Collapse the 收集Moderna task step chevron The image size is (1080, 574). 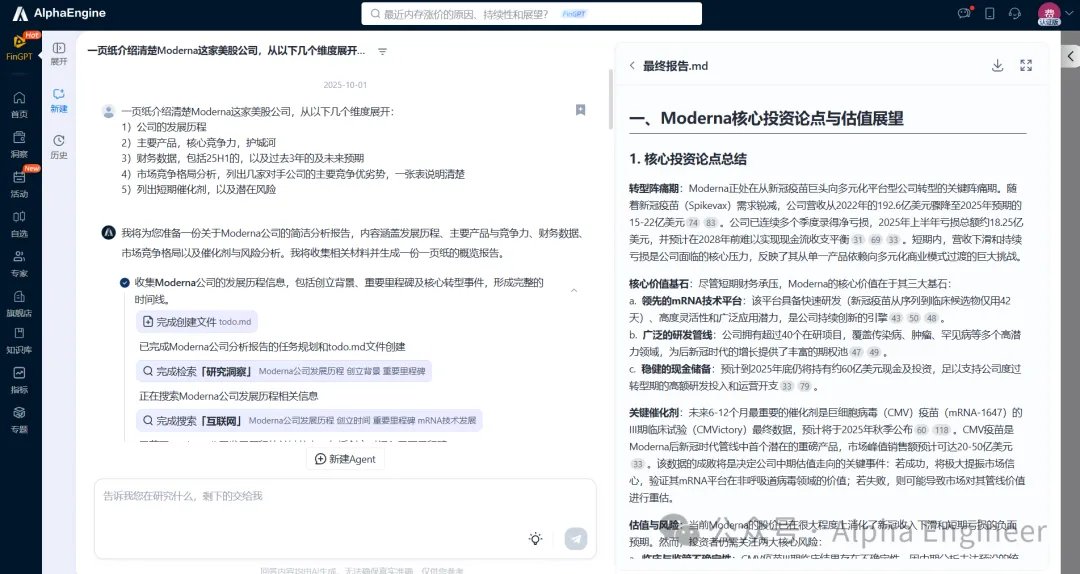(574, 290)
